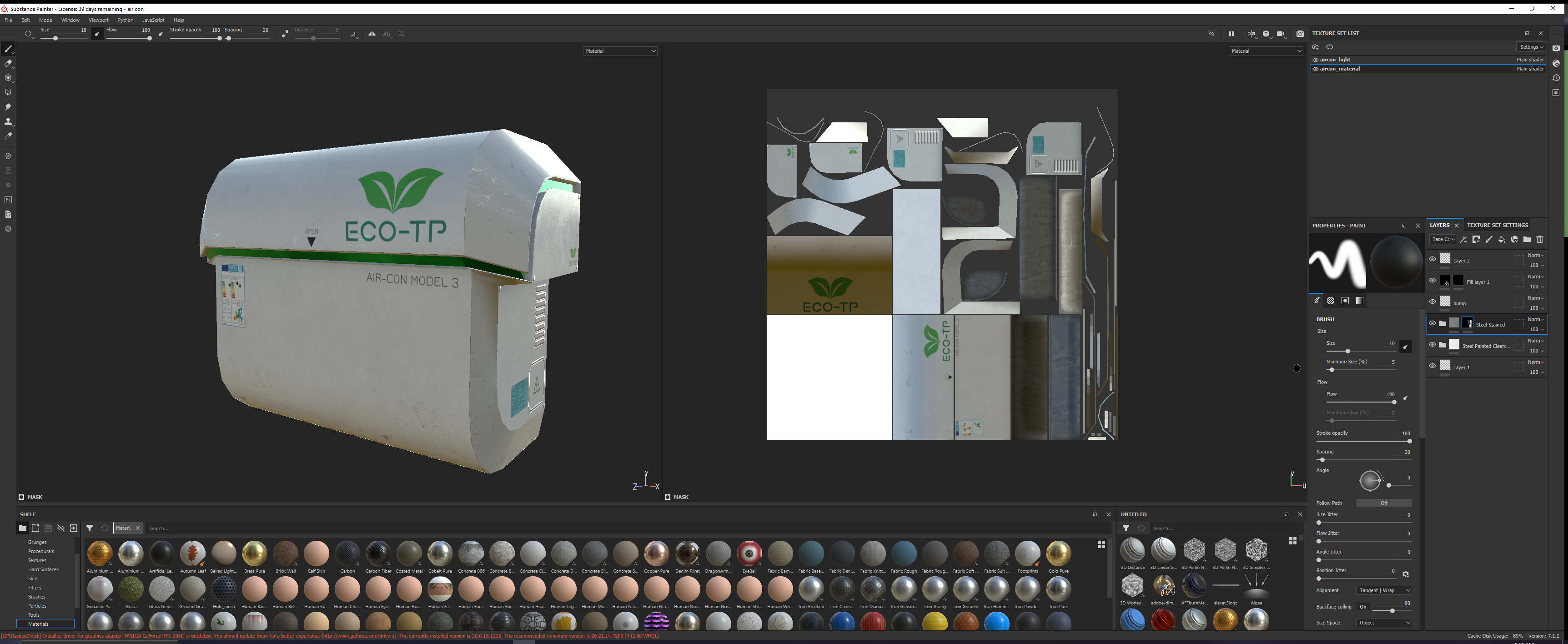Select the Polygon Fill tool

(x=8, y=92)
